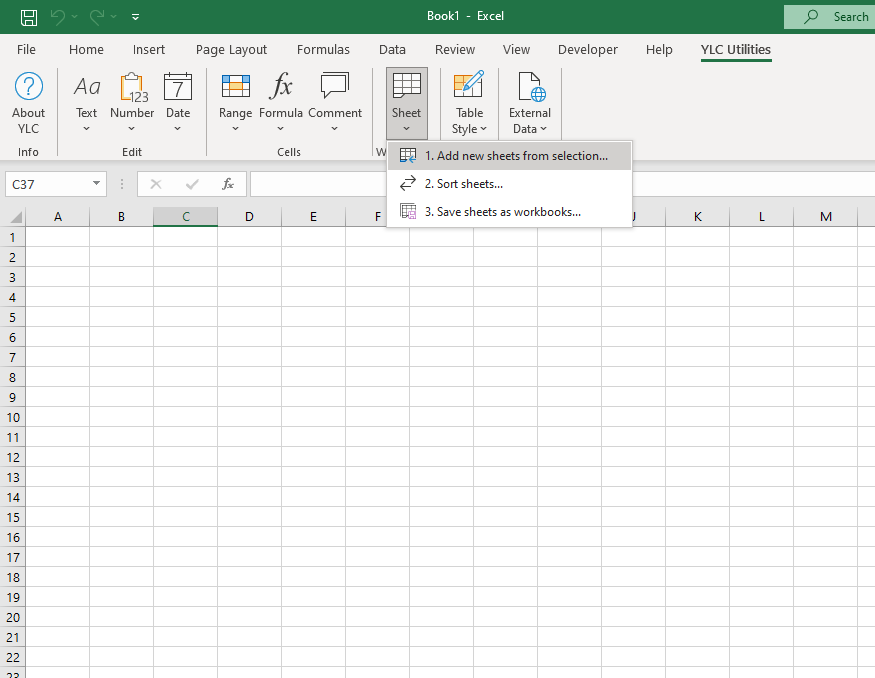Select column K header
Viewport: 875px width, 678px height.
pos(697,217)
